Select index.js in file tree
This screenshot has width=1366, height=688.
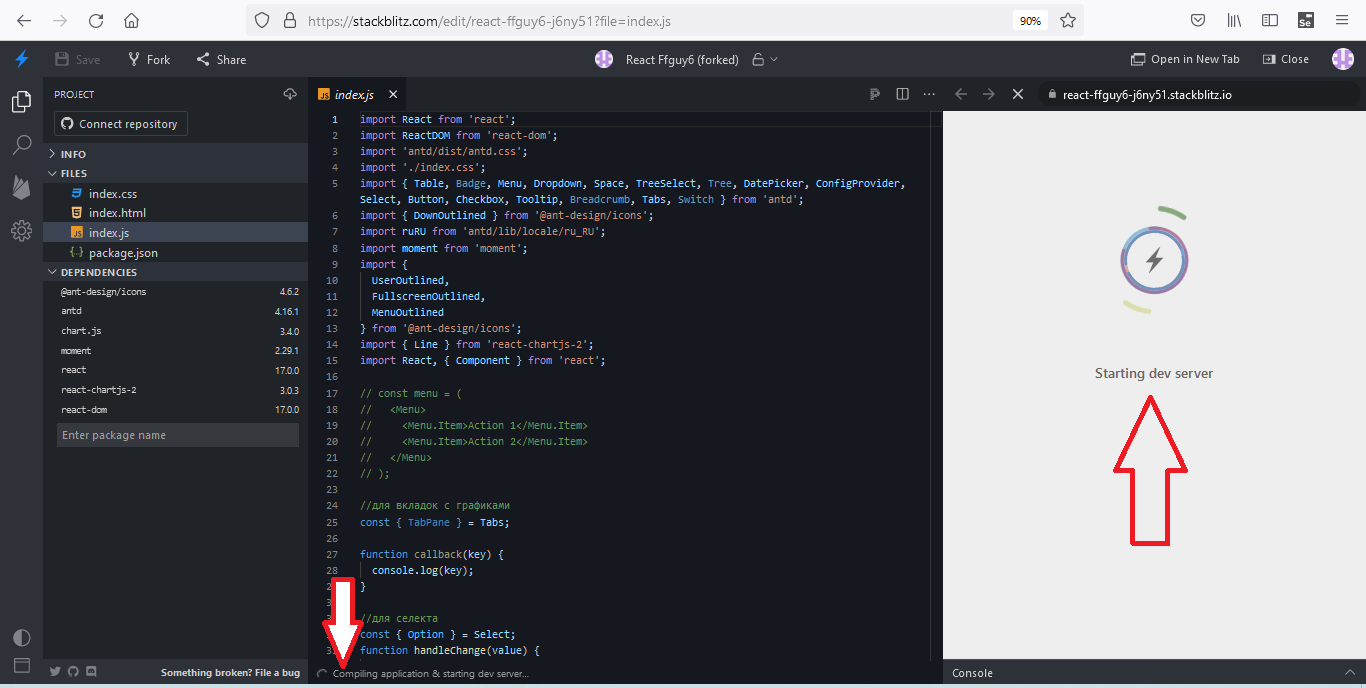(176, 232)
